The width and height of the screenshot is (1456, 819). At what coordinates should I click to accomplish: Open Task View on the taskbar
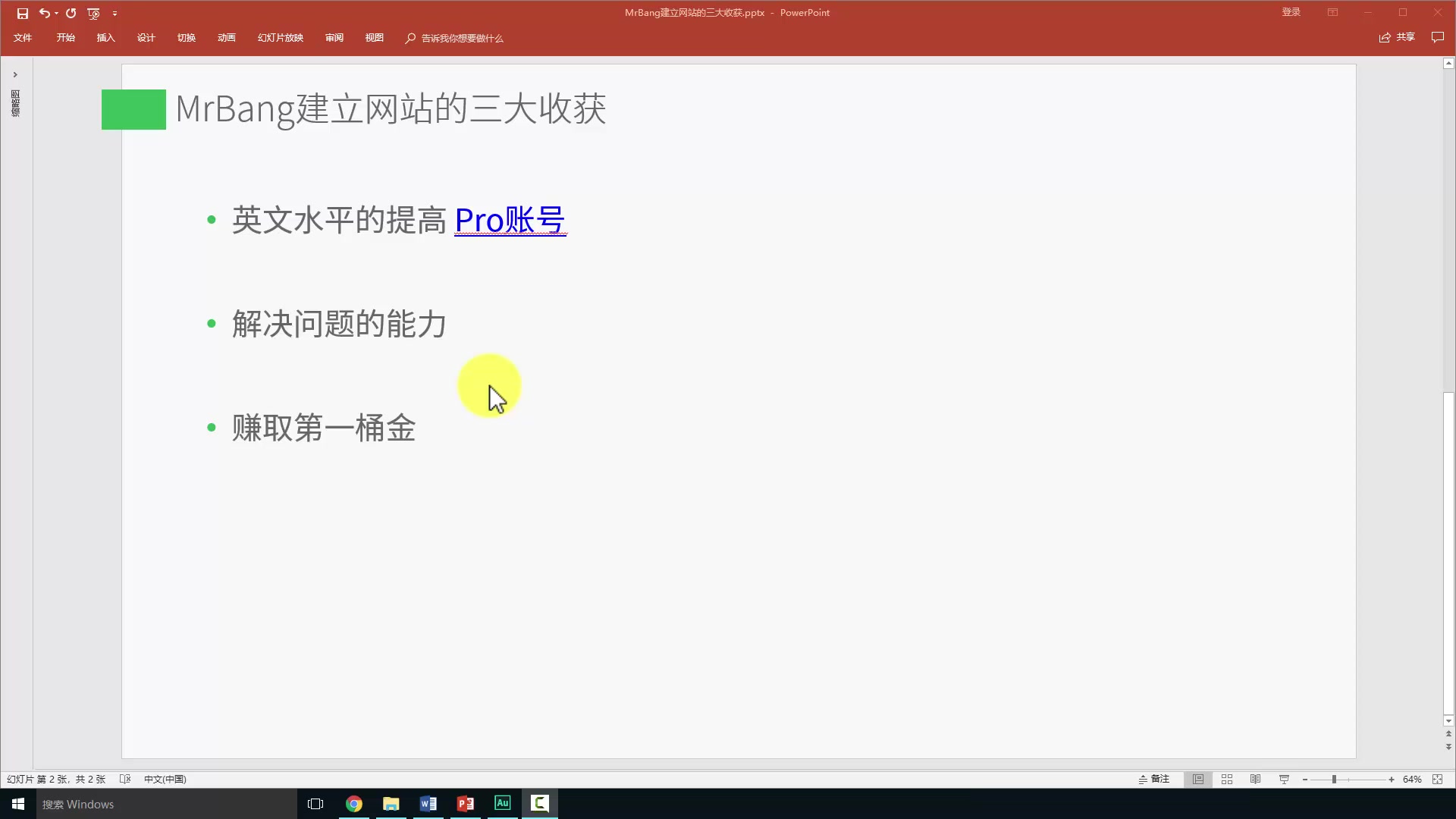coord(315,804)
